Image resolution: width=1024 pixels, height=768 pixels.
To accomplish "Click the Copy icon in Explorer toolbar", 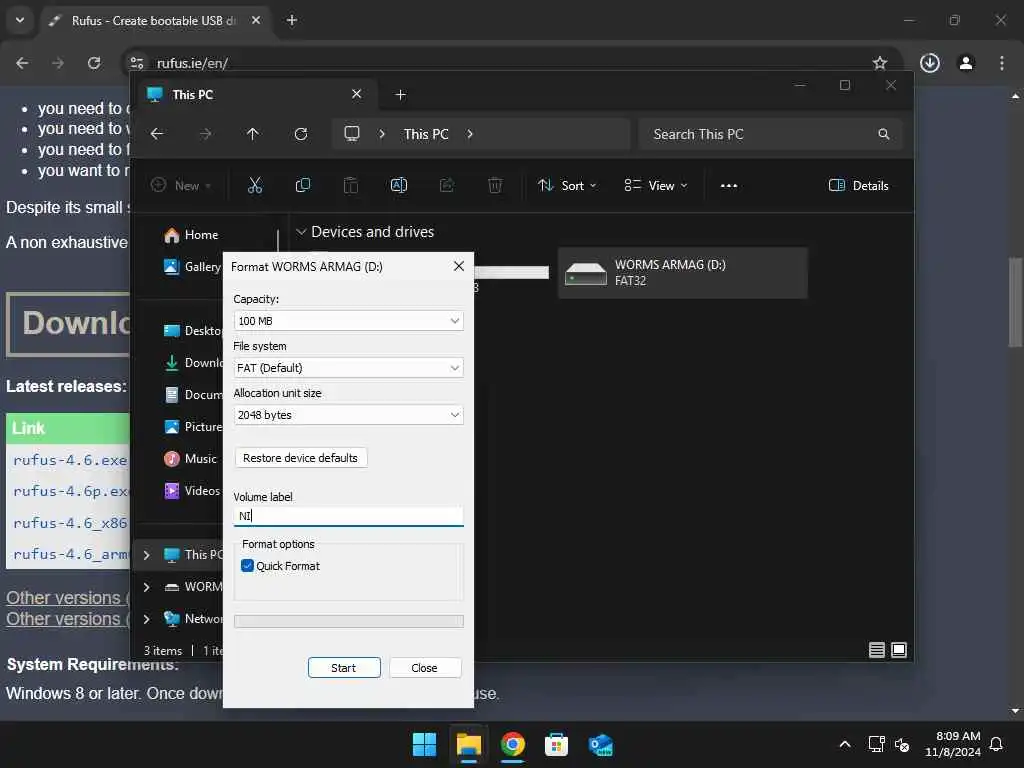I will (302, 185).
